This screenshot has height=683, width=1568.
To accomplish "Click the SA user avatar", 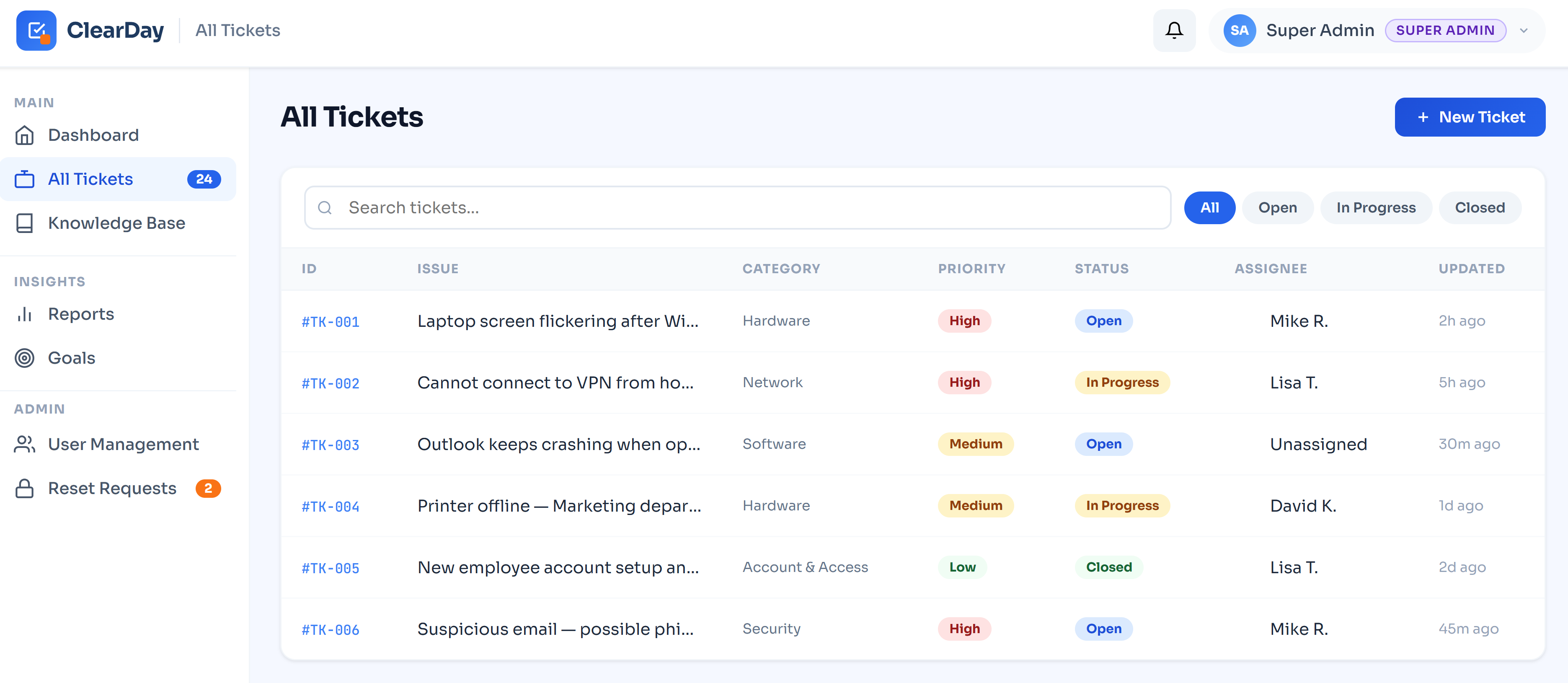I will [x=1239, y=31].
